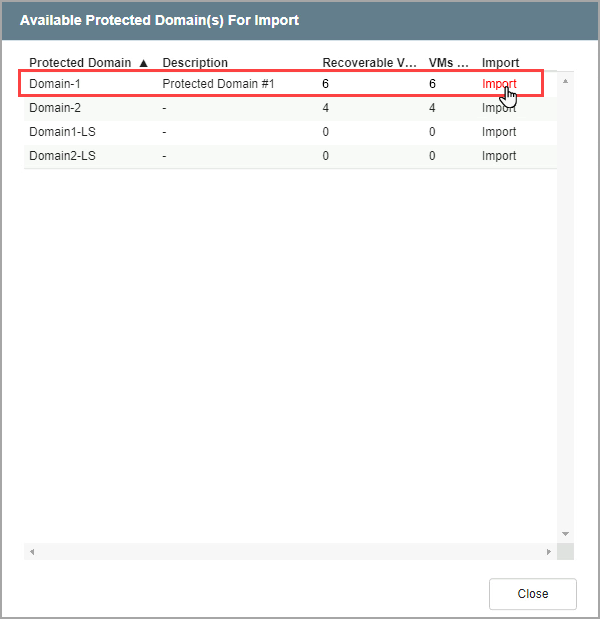Click the vertical scrollbar up arrow

point(565,81)
